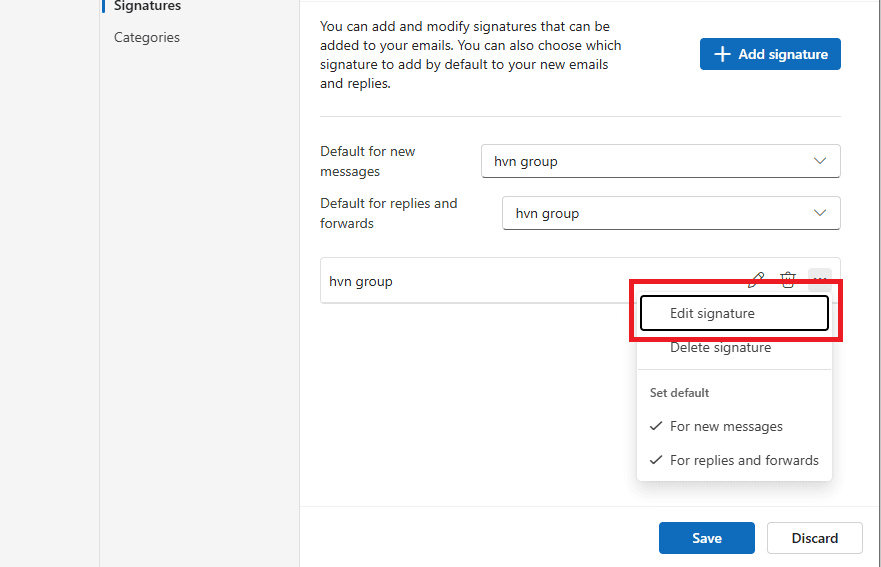Click the hvn group signature name
This screenshot has width=881, height=567.
(361, 282)
